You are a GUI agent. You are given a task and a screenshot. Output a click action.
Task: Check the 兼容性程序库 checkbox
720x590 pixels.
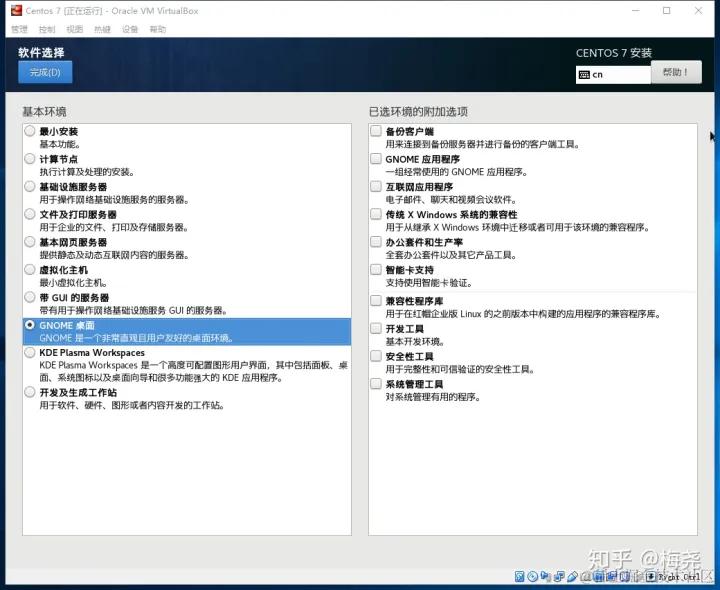[376, 301]
